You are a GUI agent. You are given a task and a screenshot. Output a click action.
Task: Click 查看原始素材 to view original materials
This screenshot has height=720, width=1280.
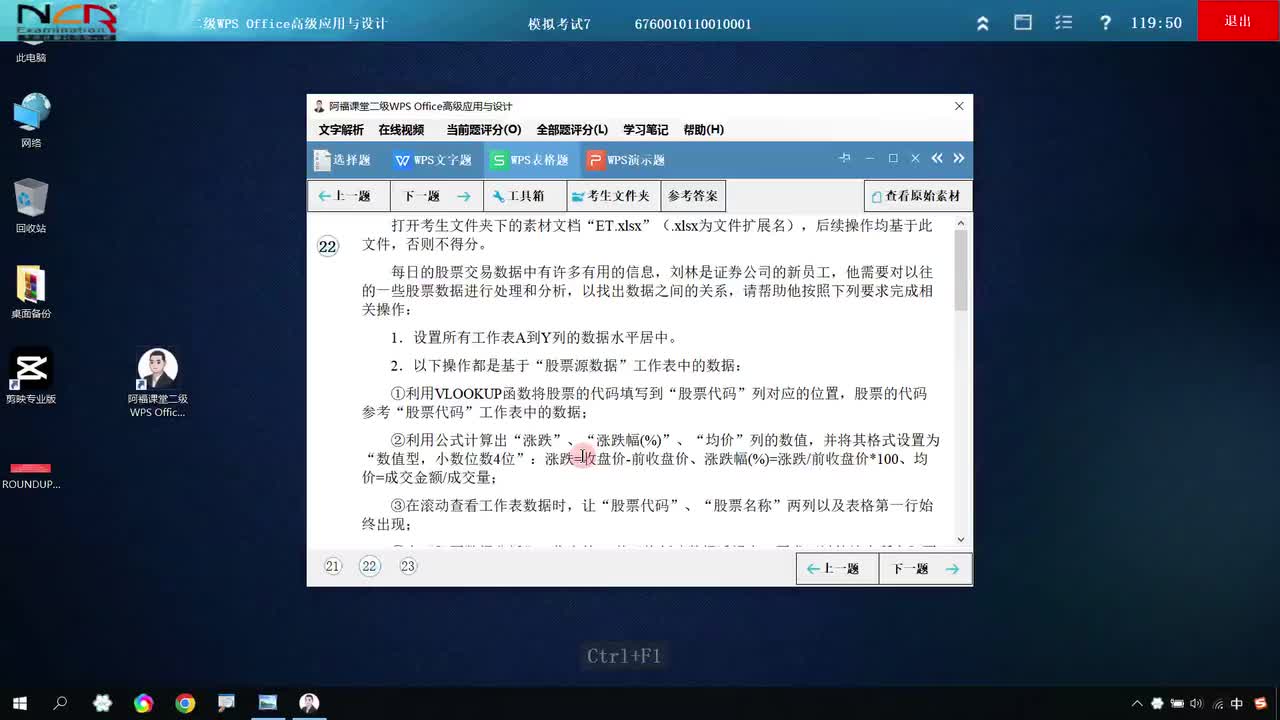[x=918, y=196]
